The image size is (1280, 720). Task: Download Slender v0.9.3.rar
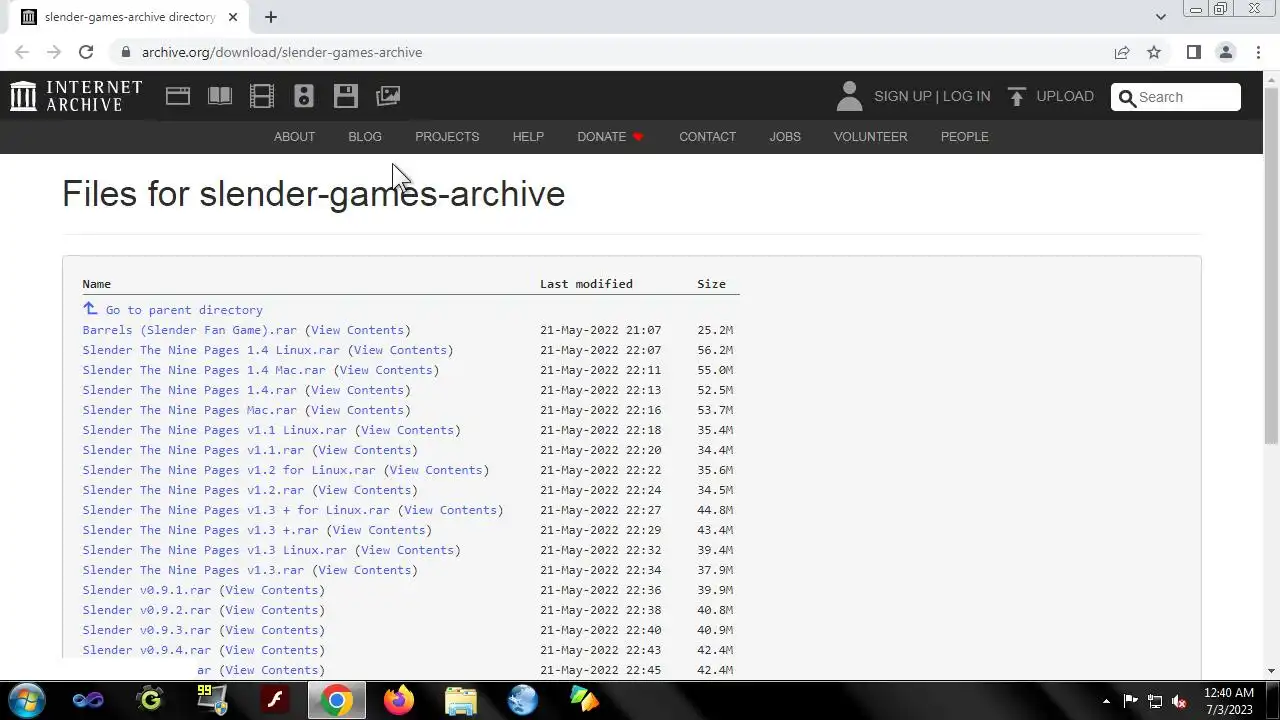(146, 630)
